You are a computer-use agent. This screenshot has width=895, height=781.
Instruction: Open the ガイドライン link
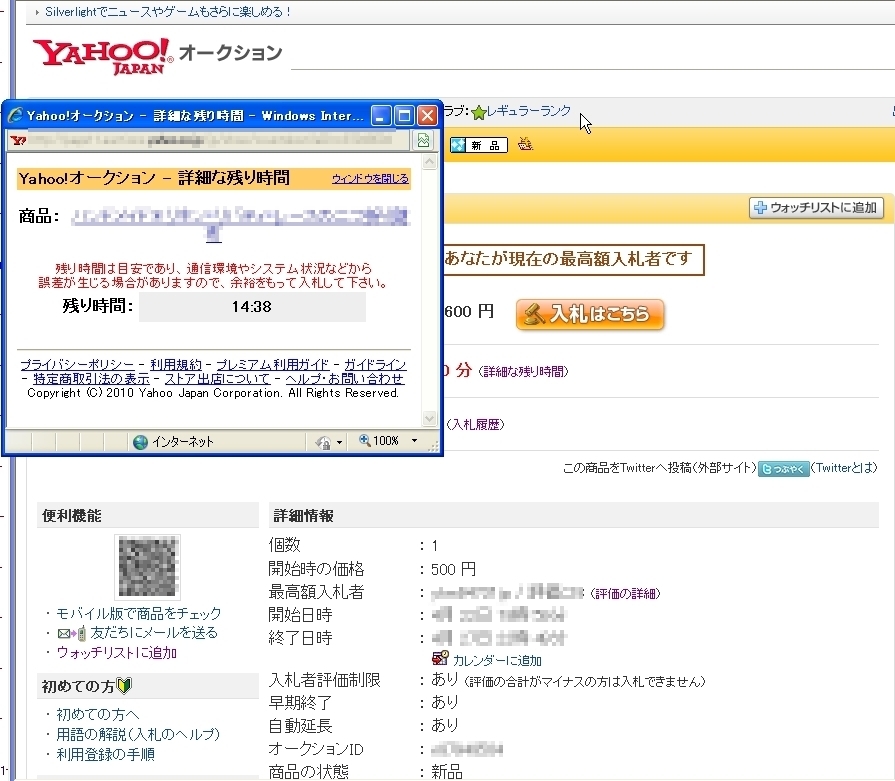tap(375, 364)
